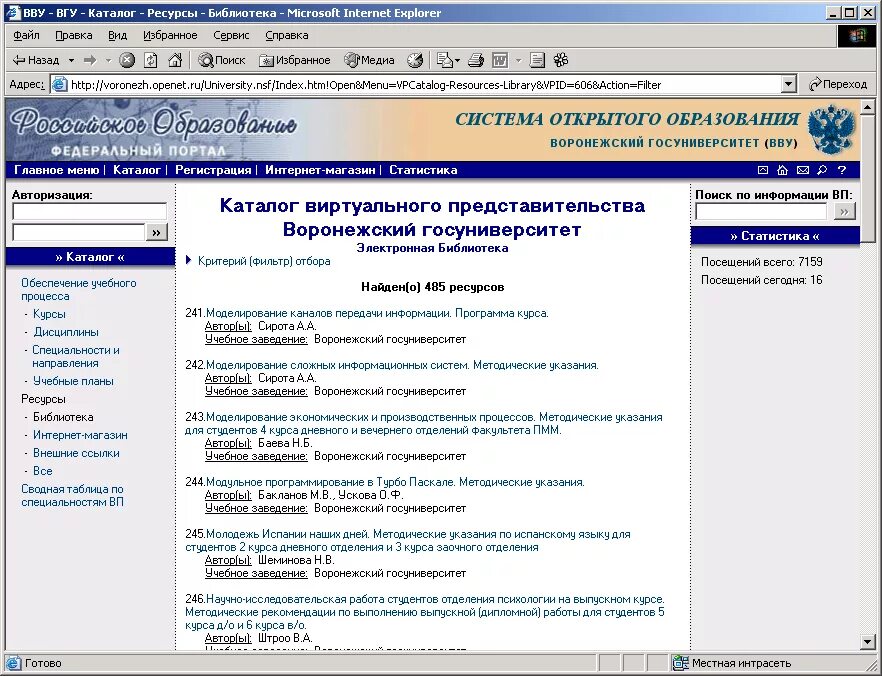This screenshot has height=676, width=882.
Task: Click the Stop loading icon
Action: pos(128,60)
